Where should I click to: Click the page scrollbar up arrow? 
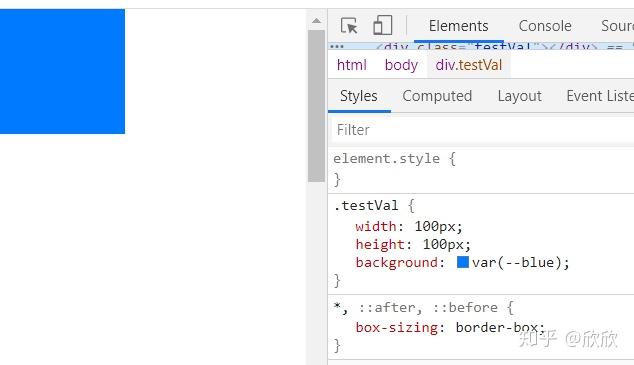pos(317,21)
